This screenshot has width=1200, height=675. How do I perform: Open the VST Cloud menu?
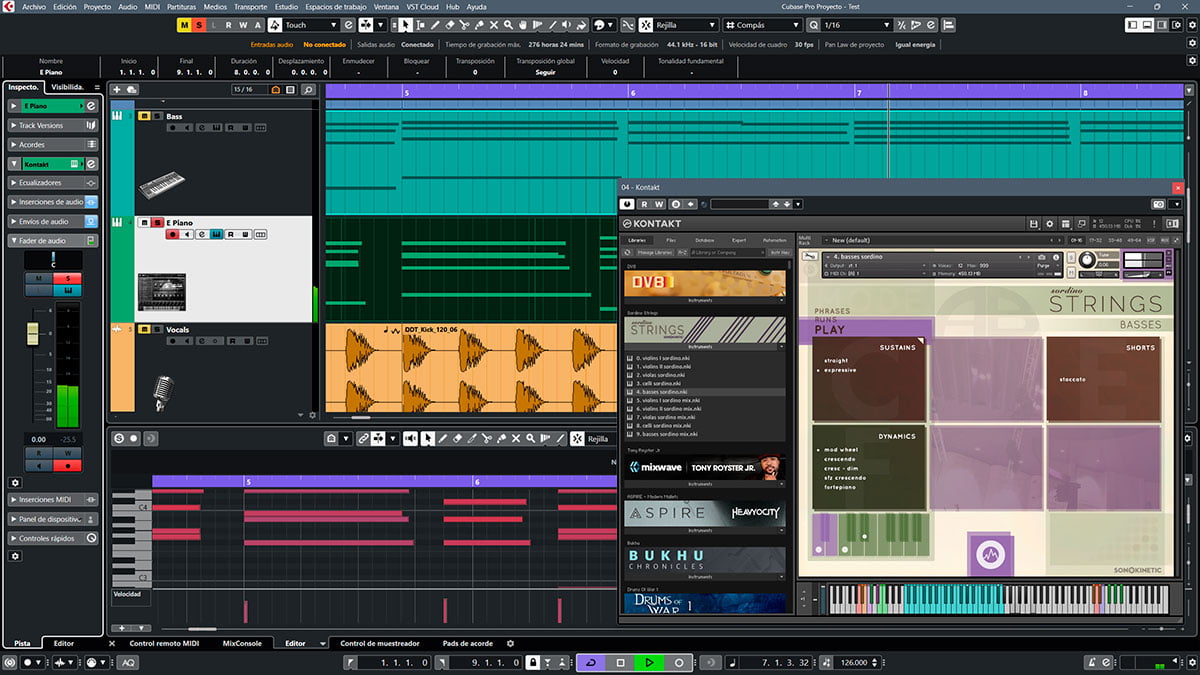pyautogui.click(x=422, y=6)
